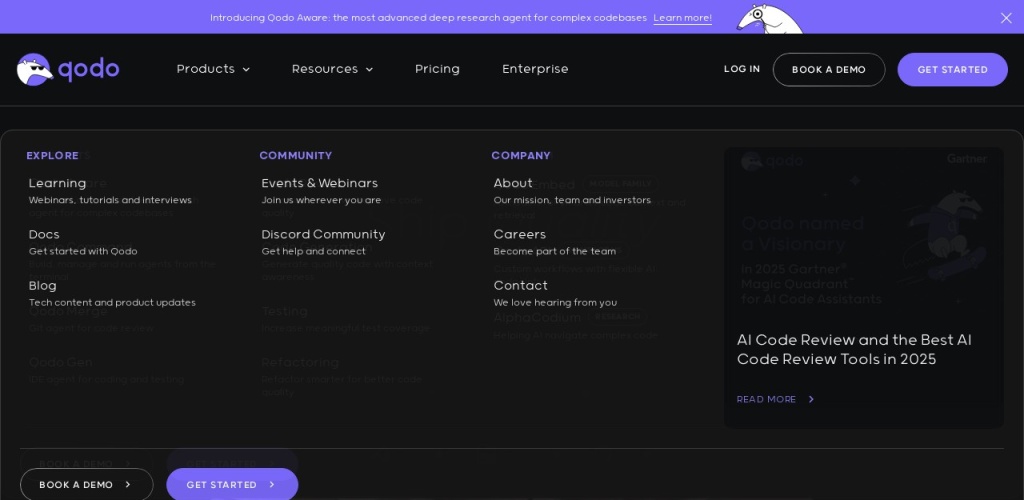The width and height of the screenshot is (1024, 500).
Task: Click the Read More arrow icon
Action: point(811,400)
